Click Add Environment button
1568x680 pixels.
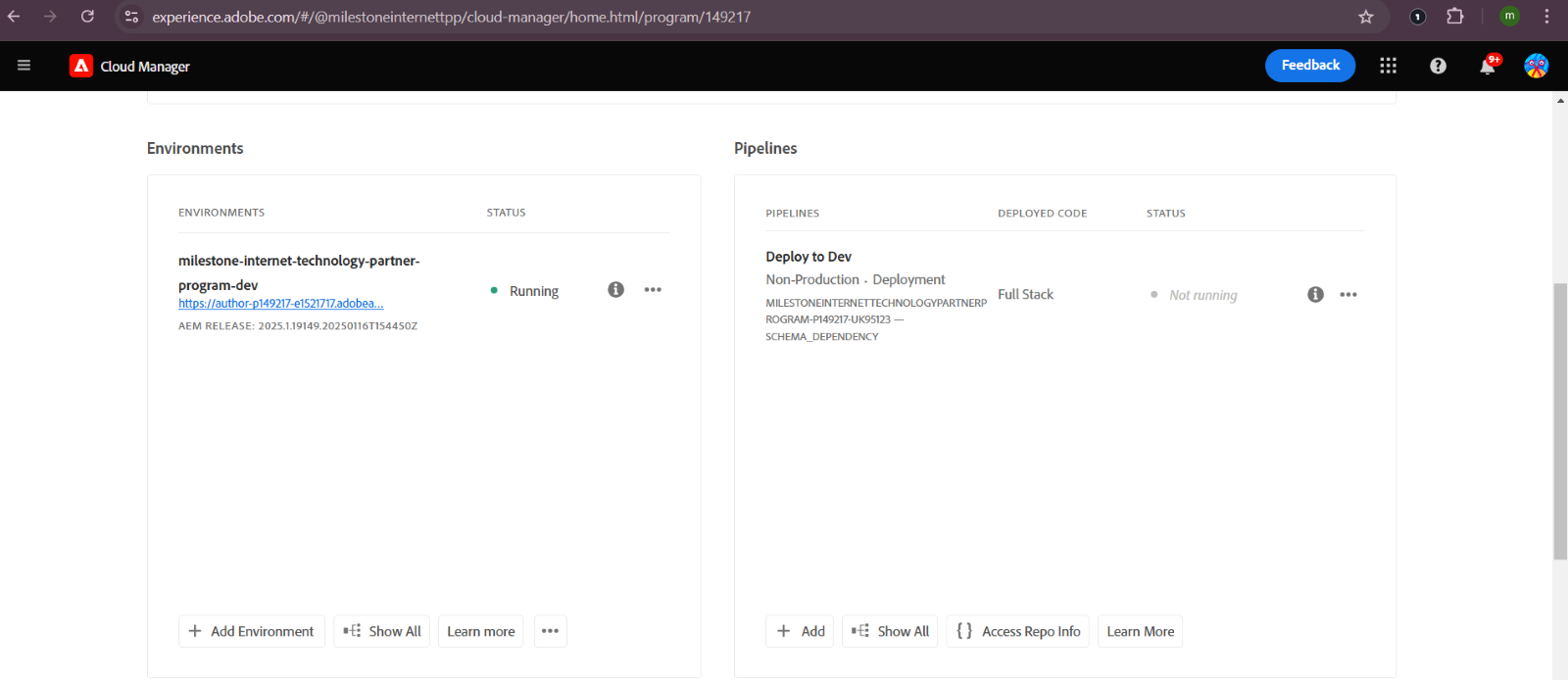click(252, 631)
